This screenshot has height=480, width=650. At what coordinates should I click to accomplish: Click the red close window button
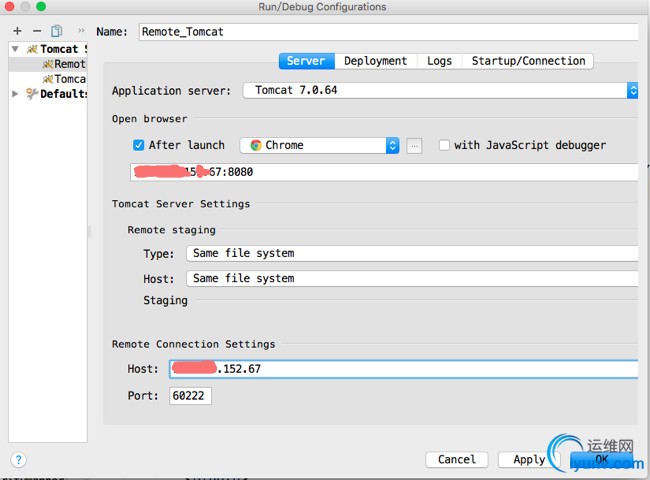point(10,6)
